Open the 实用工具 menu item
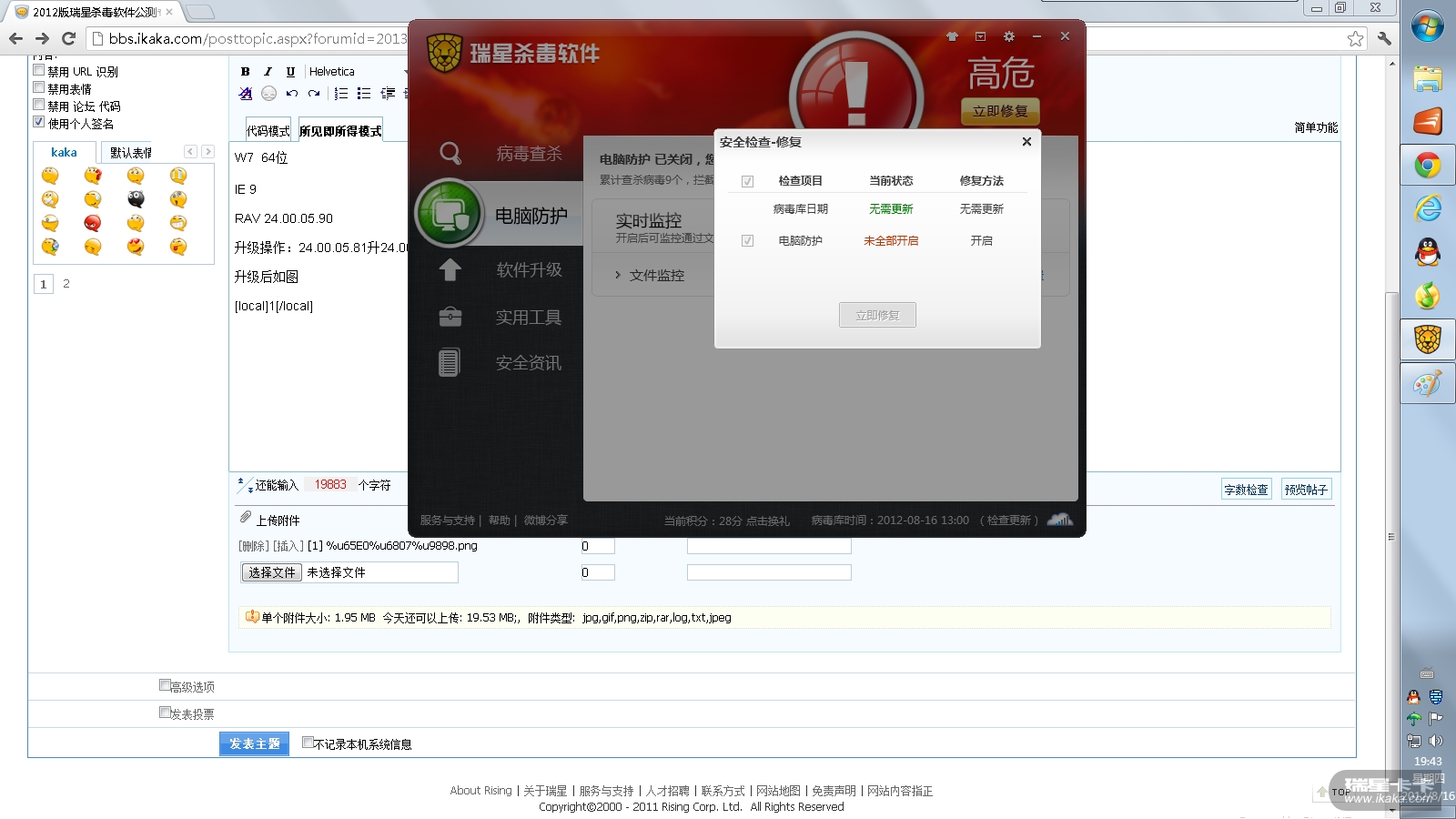The width and height of the screenshot is (1456, 819). coord(529,317)
